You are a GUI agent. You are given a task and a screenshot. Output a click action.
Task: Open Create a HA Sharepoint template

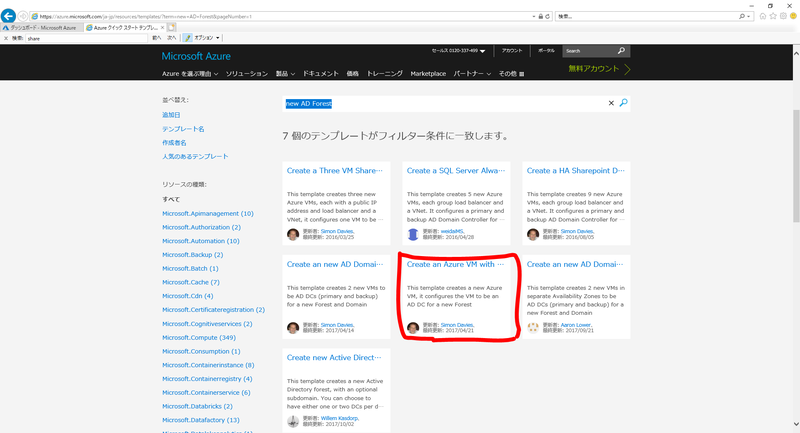click(576, 171)
